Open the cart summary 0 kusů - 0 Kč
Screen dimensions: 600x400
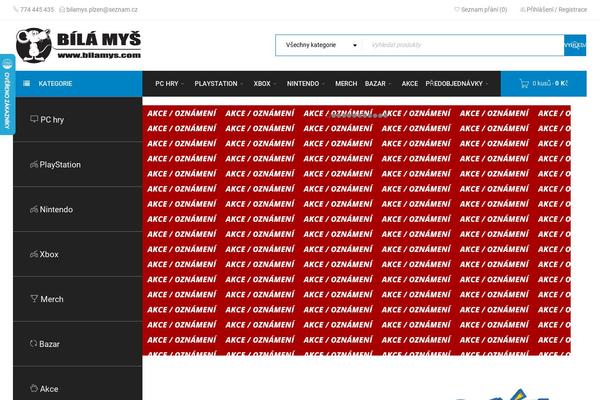[x=543, y=83]
